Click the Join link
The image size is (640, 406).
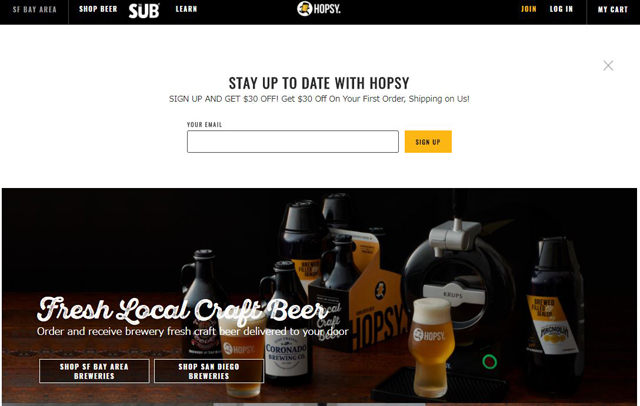pos(529,9)
